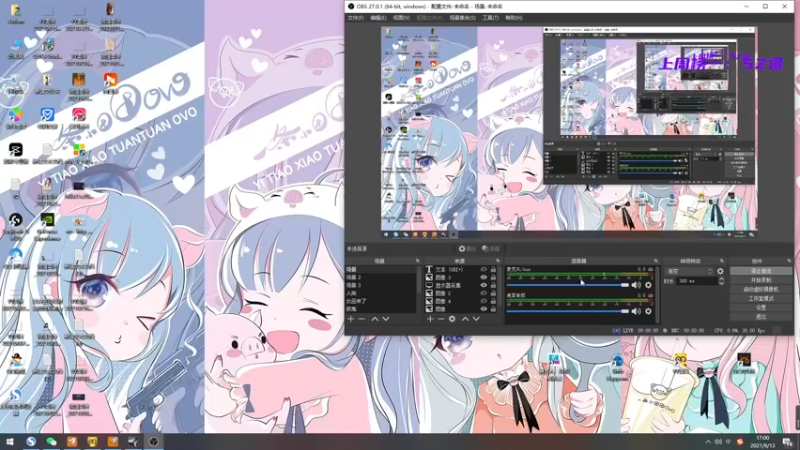
Task: Open gear settings for 麦克风/Aux audio
Action: 648,285
